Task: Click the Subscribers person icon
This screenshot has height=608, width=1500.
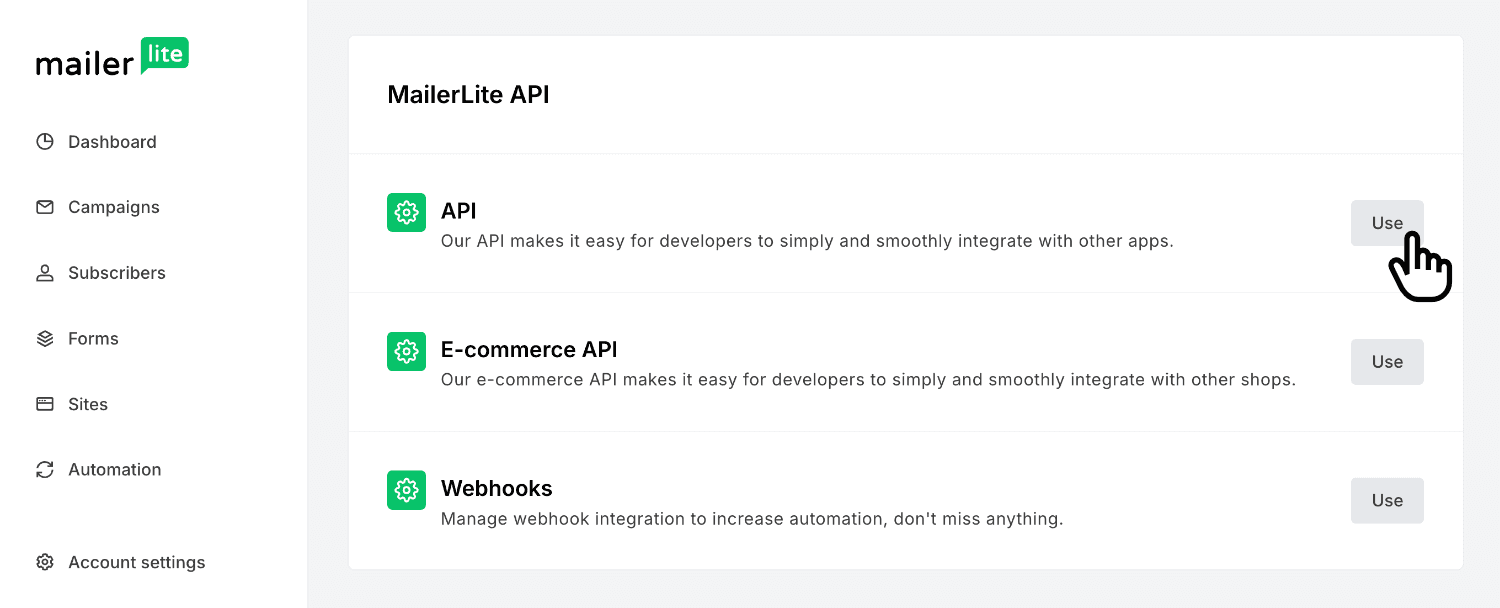Action: (x=45, y=273)
